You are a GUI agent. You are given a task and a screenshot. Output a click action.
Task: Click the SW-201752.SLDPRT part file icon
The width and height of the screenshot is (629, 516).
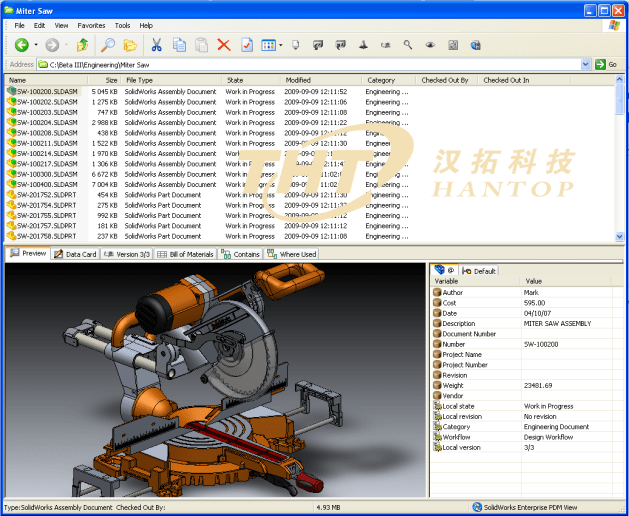click(12, 195)
